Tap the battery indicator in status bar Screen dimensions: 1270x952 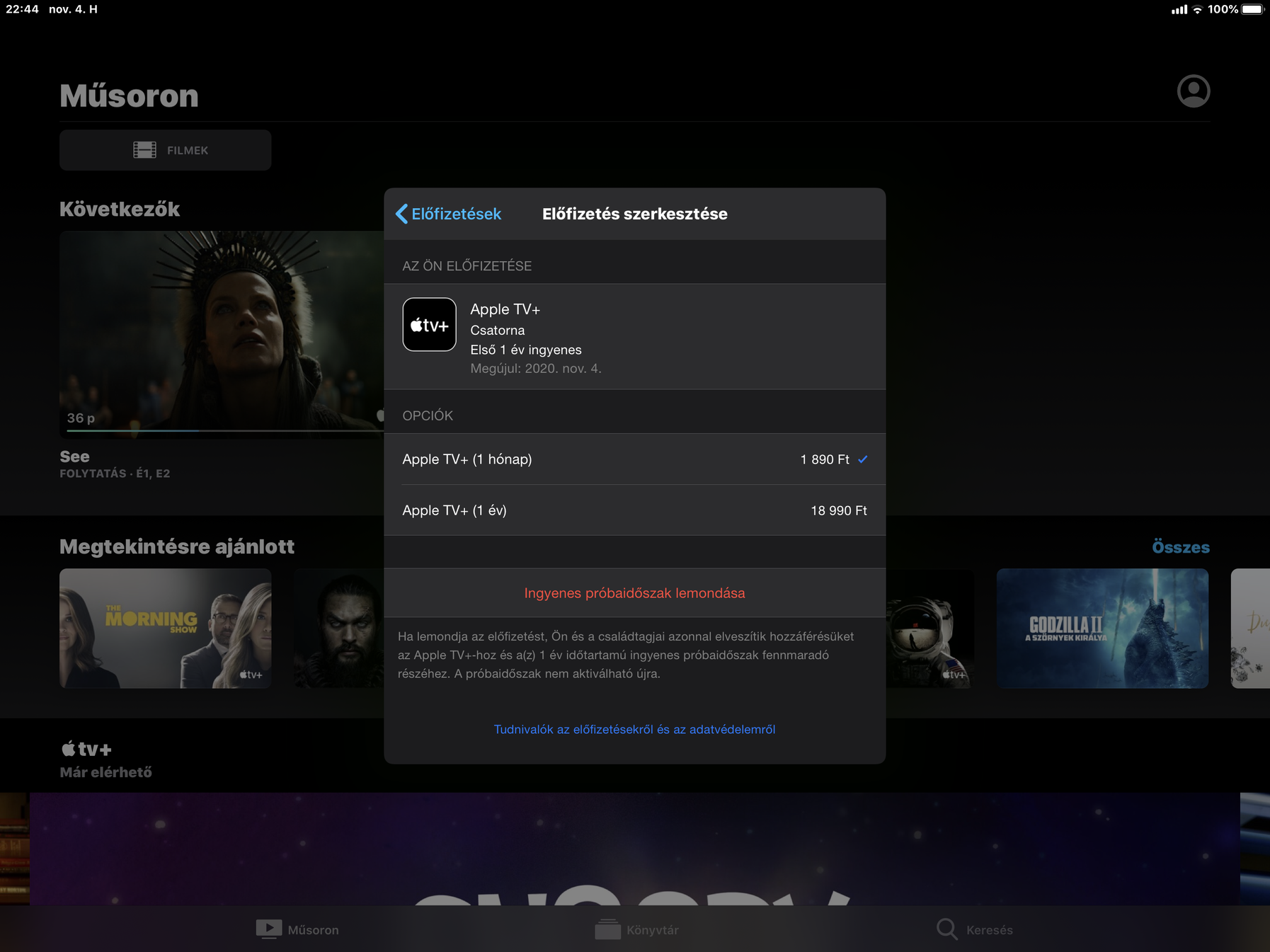1252,9
